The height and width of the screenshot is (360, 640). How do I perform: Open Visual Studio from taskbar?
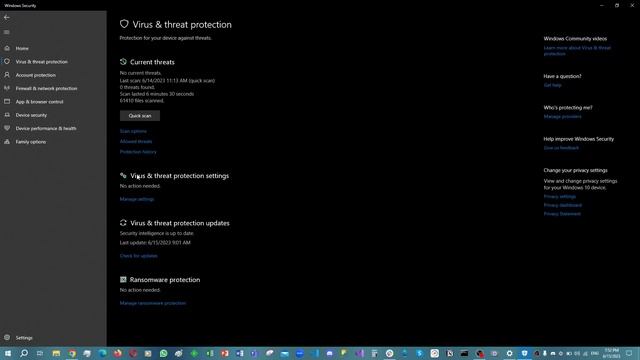click(x=359, y=353)
